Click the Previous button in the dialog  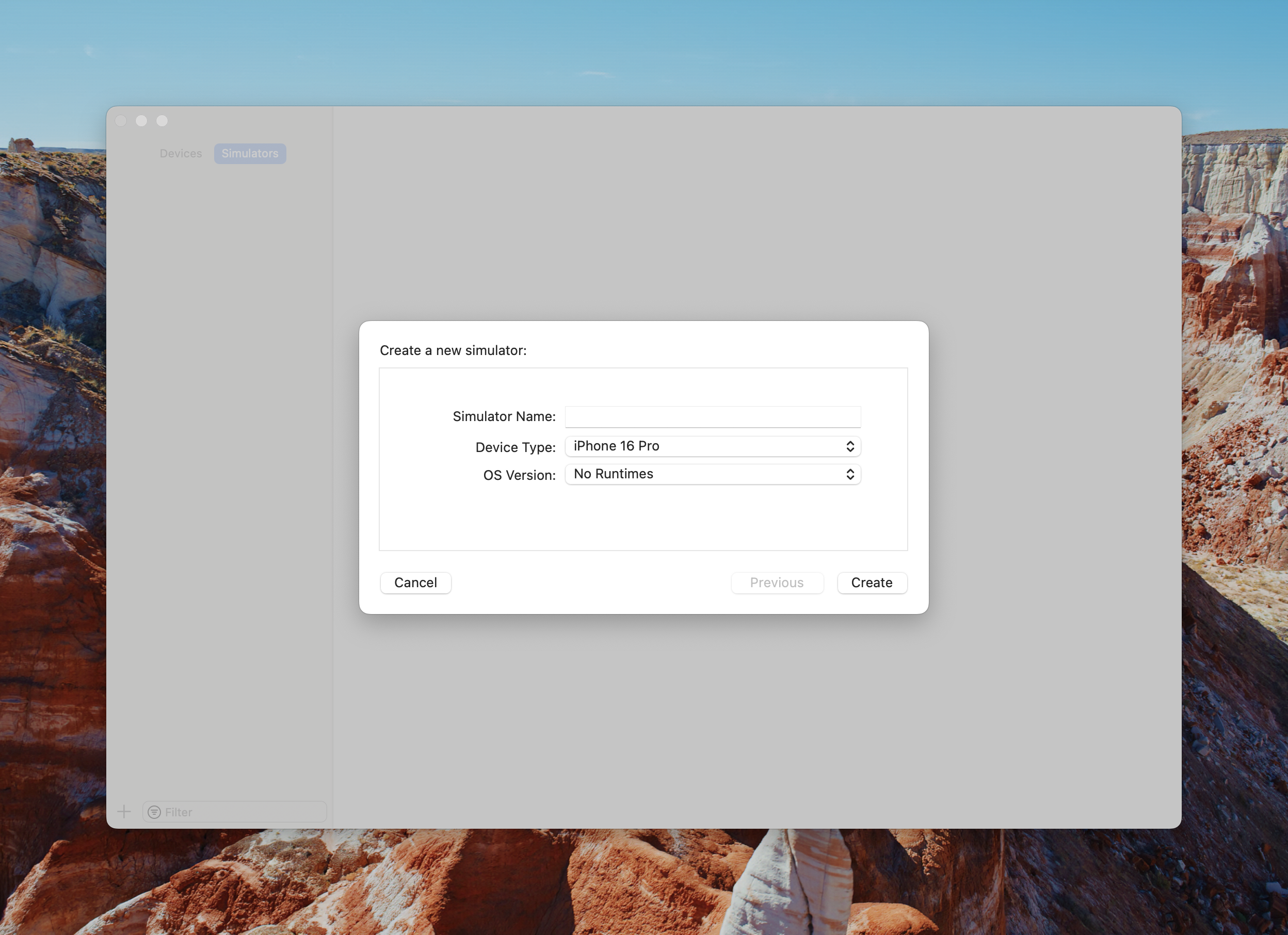click(777, 582)
